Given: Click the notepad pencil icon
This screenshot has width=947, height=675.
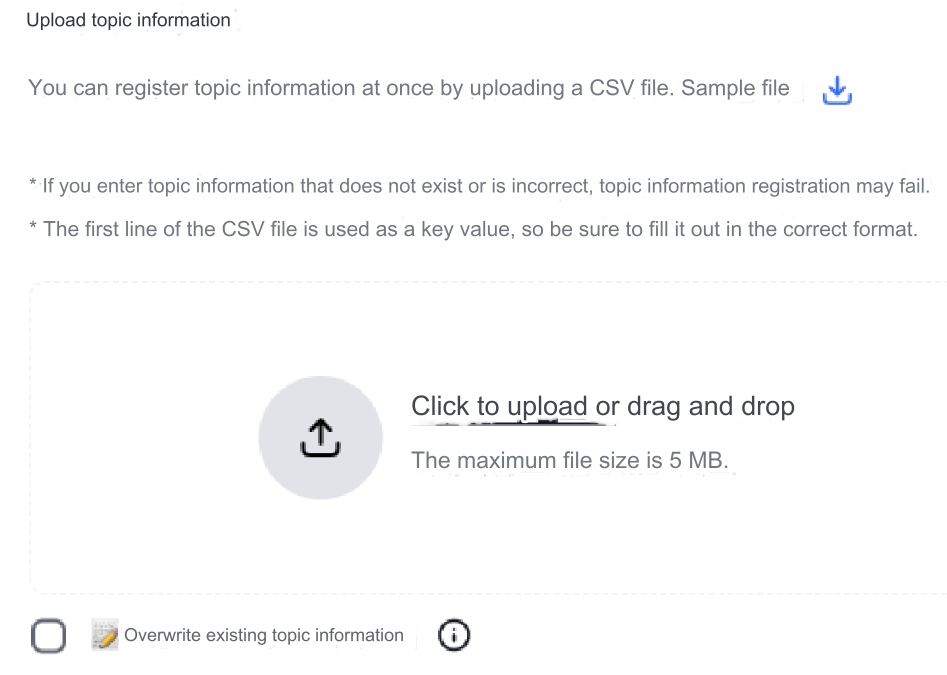Looking at the screenshot, I should pos(105,635).
